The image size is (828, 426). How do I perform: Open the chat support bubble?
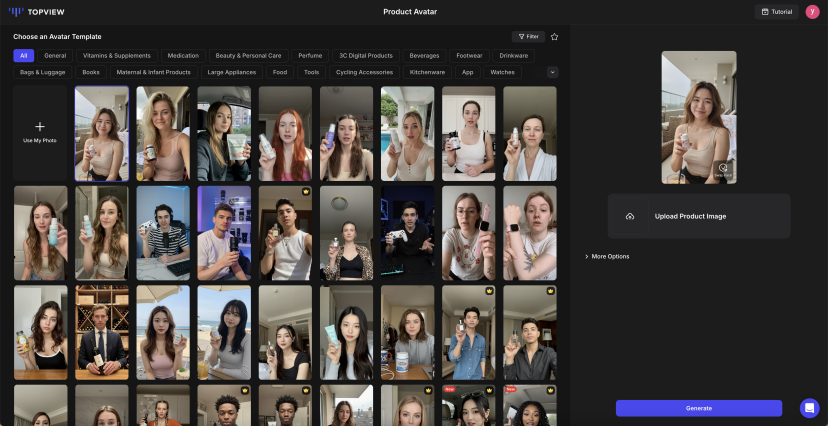coord(809,408)
